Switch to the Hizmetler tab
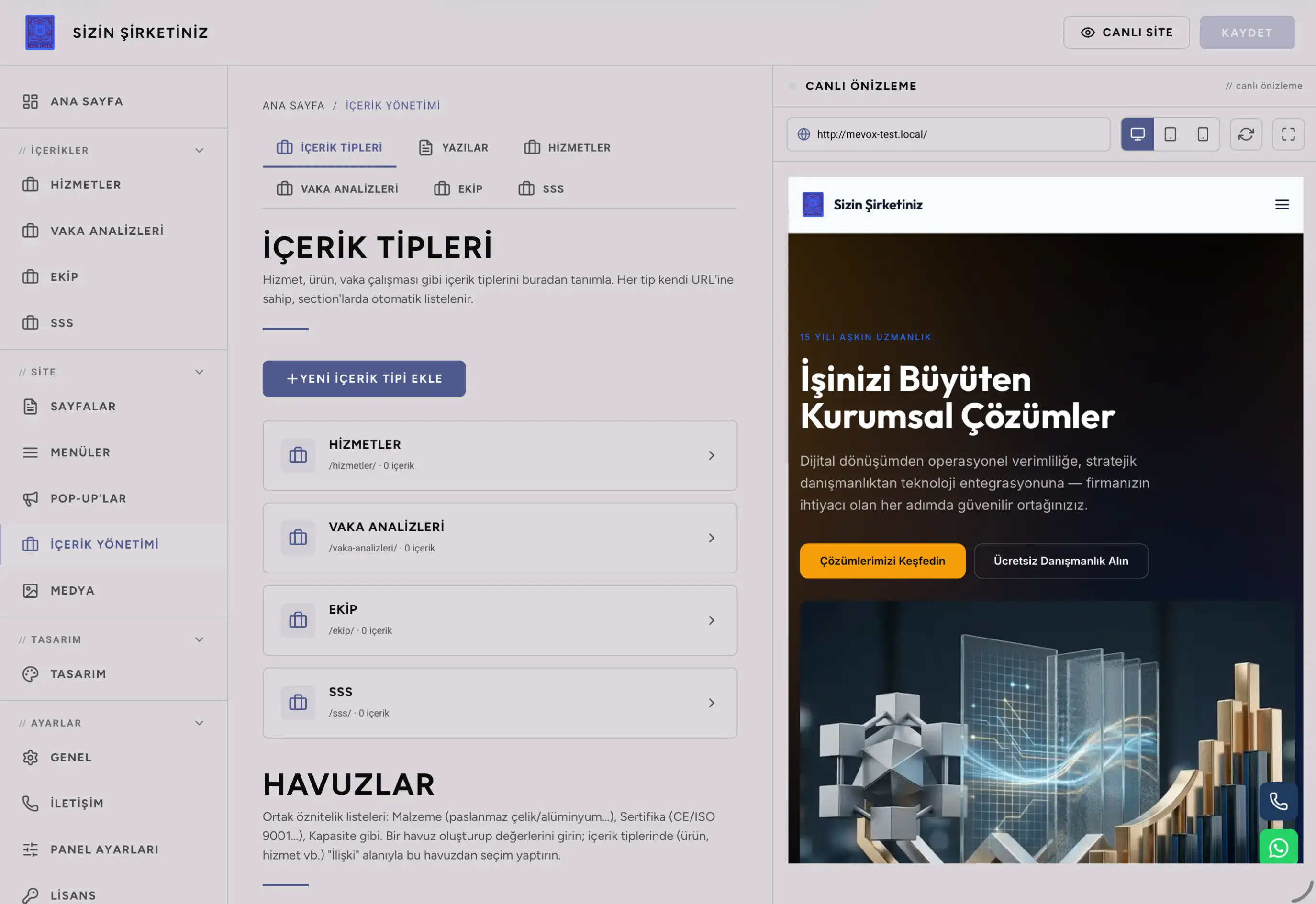The height and width of the screenshot is (904, 1316). pos(567,148)
